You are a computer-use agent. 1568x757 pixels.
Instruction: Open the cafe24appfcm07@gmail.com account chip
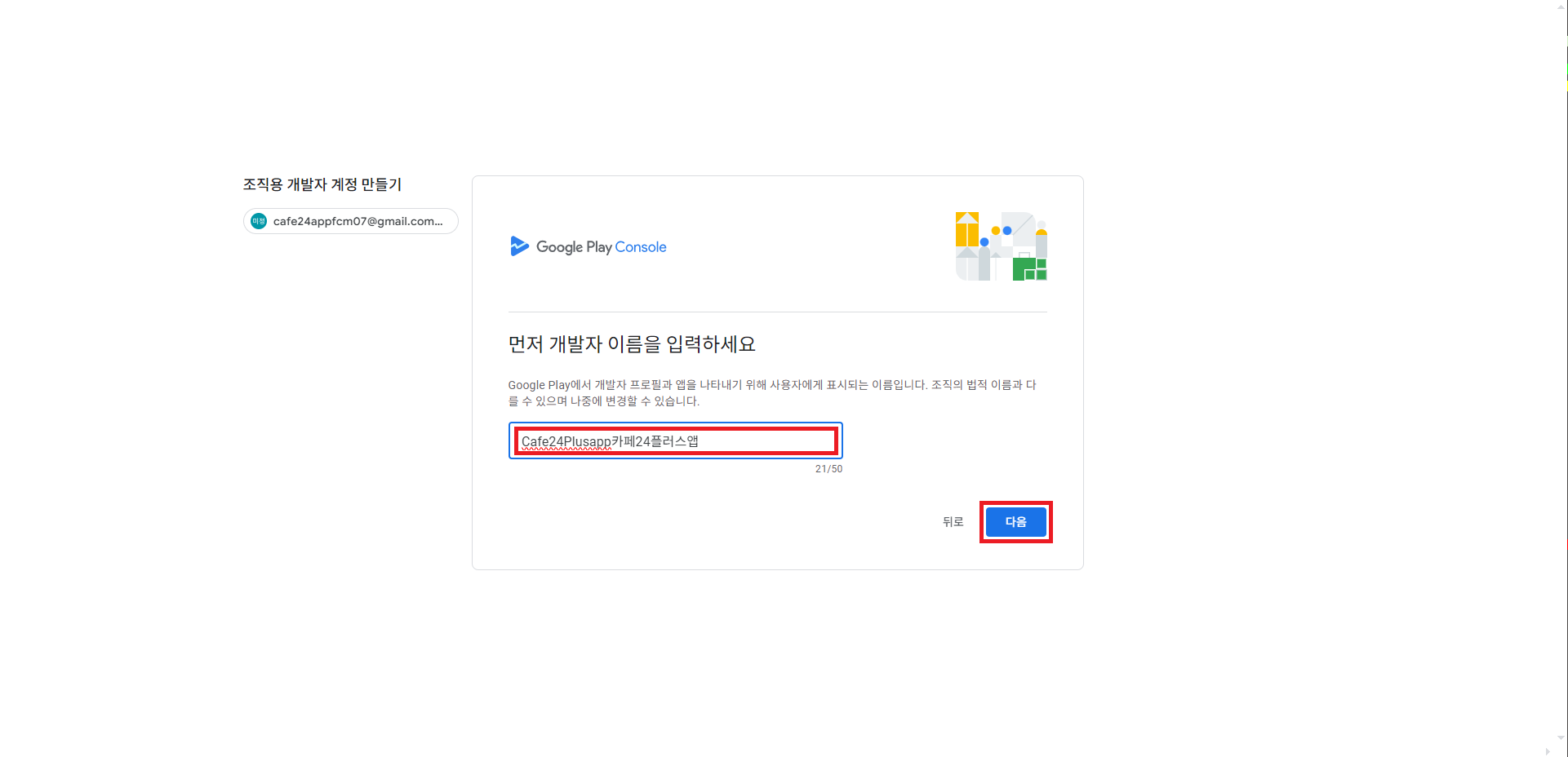(x=350, y=221)
